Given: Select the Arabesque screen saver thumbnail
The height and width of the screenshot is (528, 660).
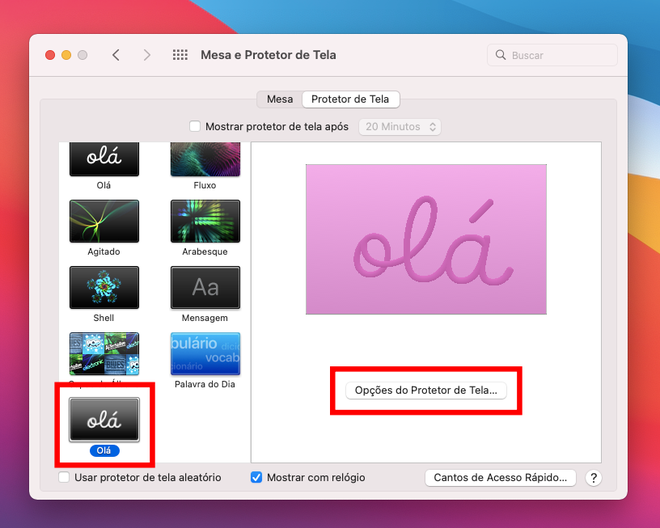Looking at the screenshot, I should coord(205,221).
